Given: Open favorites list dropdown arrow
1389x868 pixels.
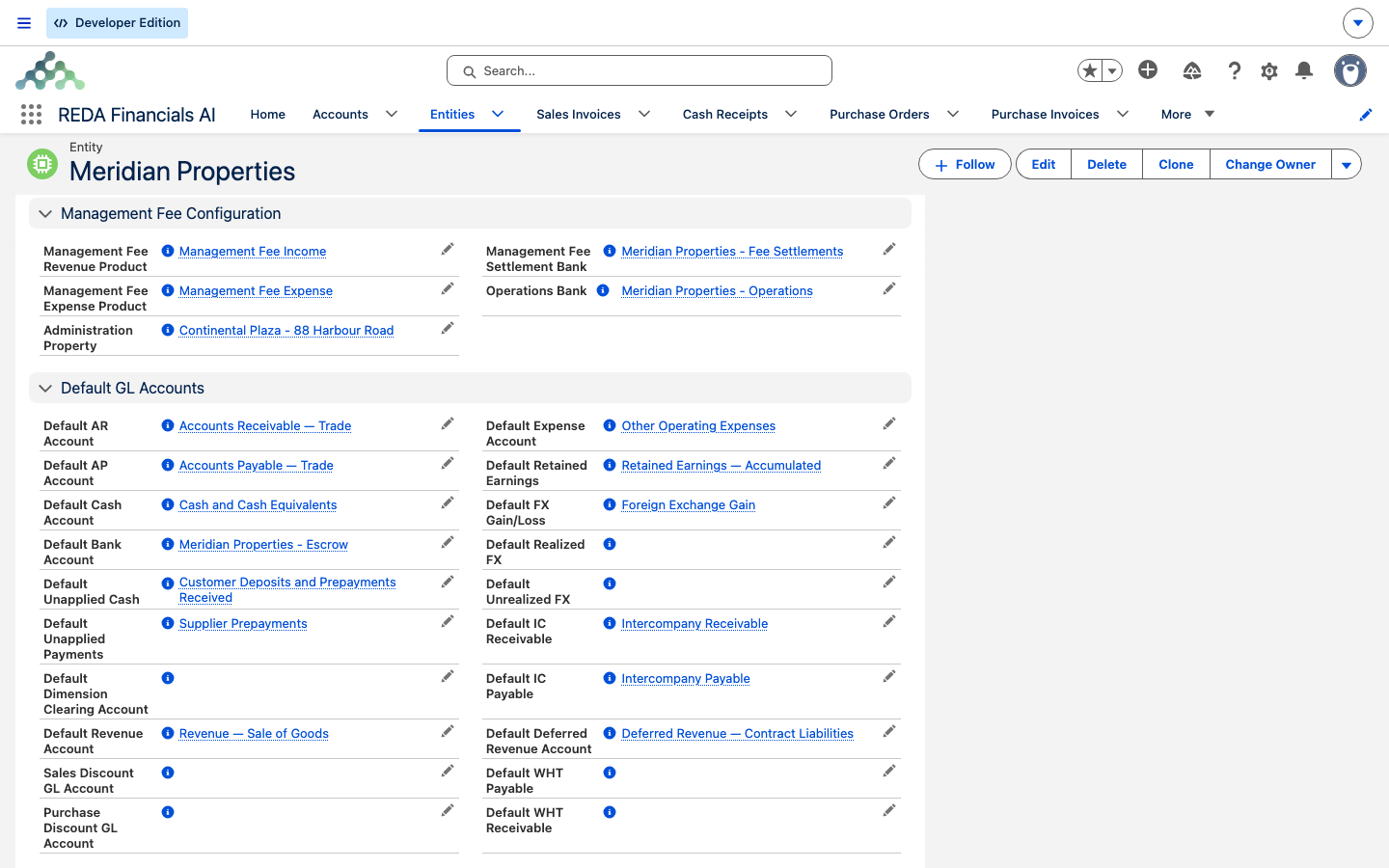Looking at the screenshot, I should pyautogui.click(x=1112, y=70).
